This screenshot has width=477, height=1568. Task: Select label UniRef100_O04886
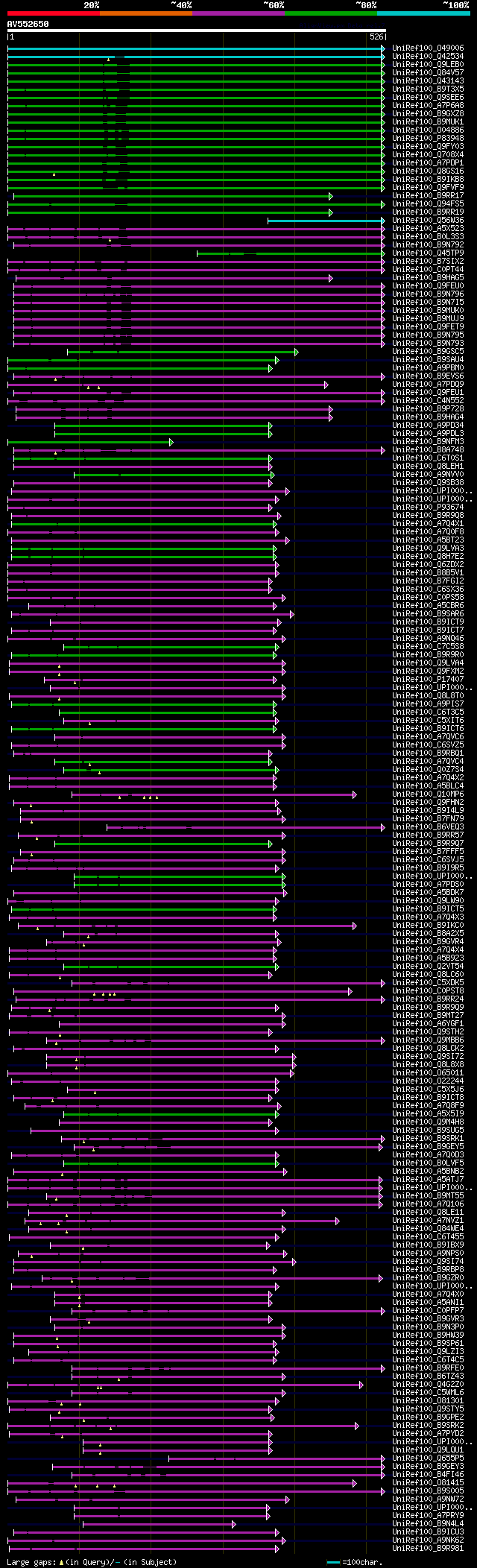click(x=428, y=130)
